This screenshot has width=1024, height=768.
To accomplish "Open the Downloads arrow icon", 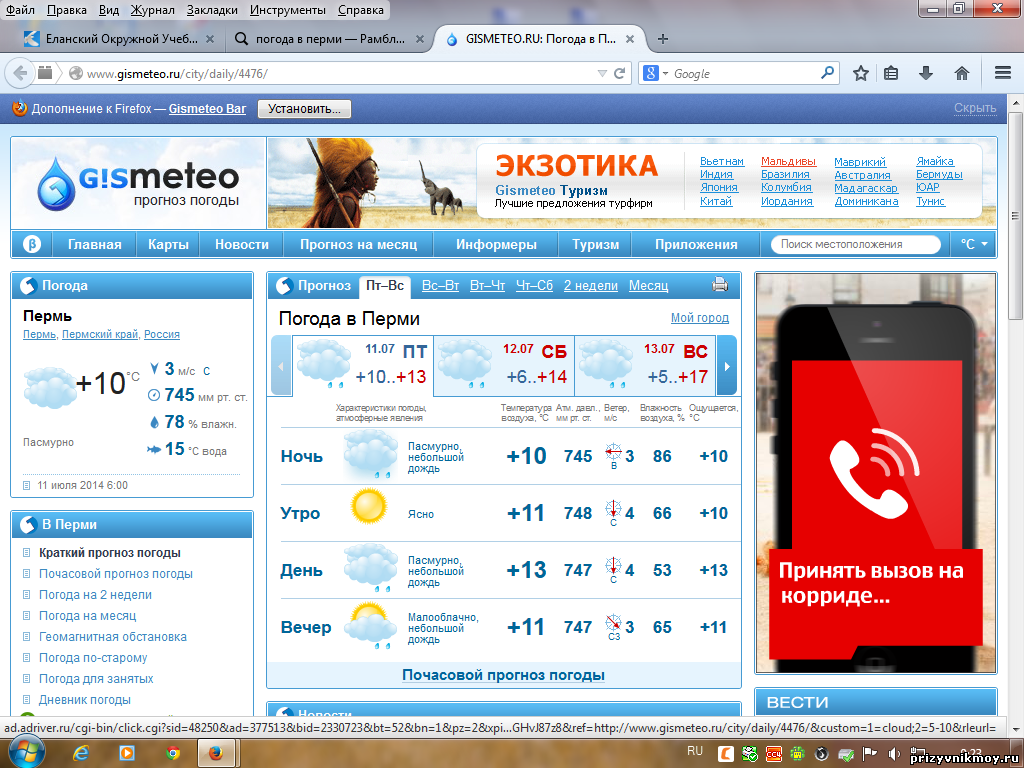I will [x=925, y=73].
